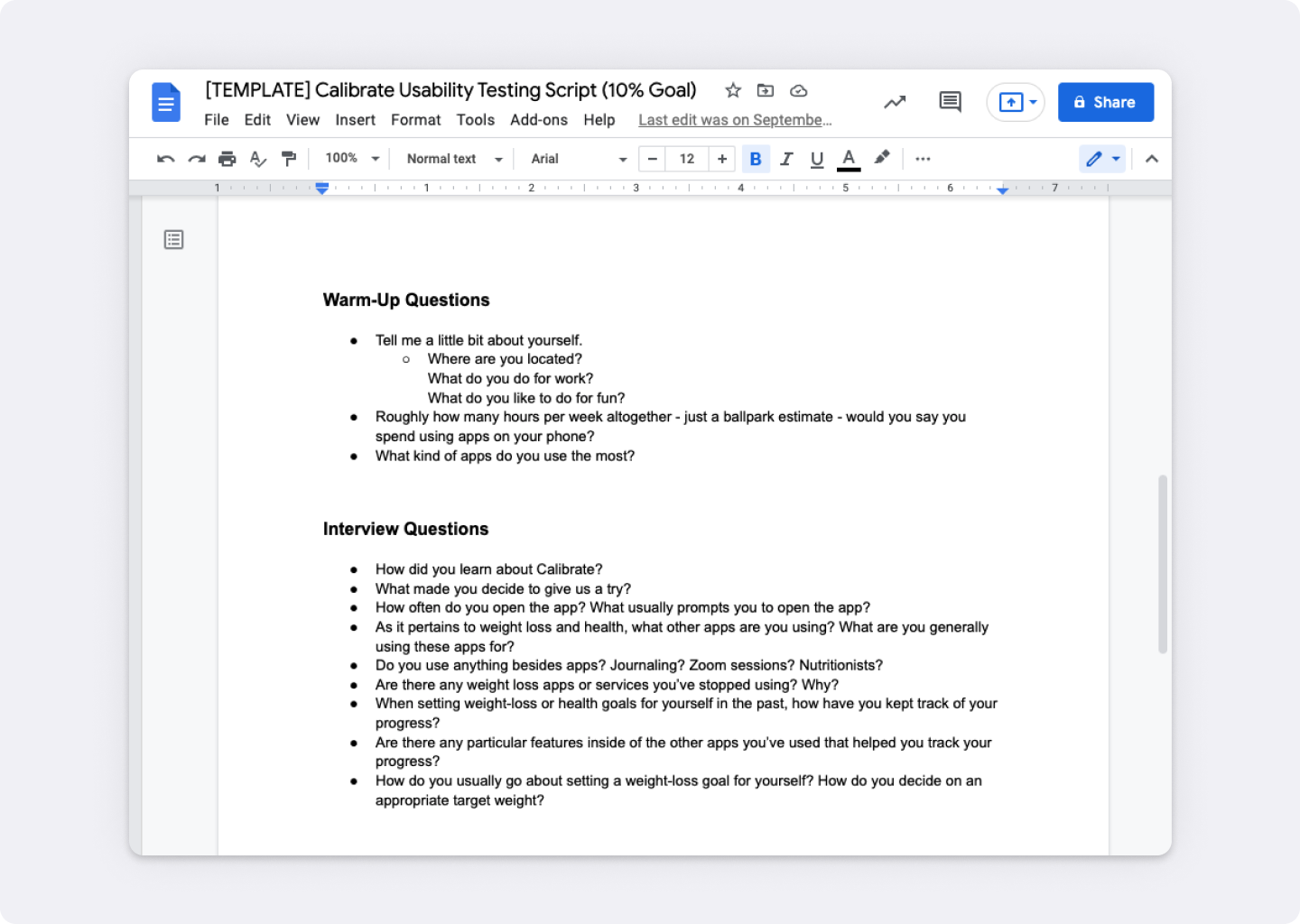Activate the paint format tool
The width and height of the screenshot is (1300, 924).
289,159
